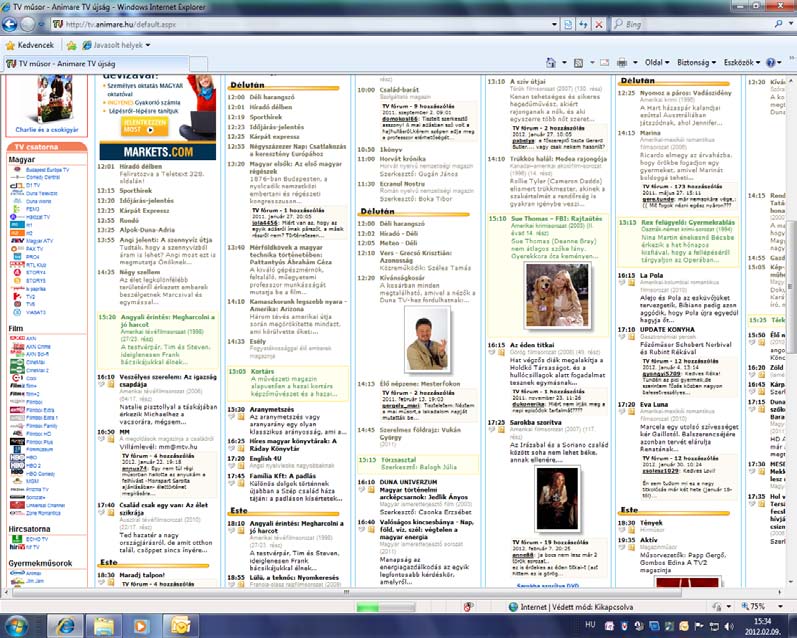Screen dimensions: 797x638
Task: Click the ECHO TV channel logo
Action: point(17,539)
